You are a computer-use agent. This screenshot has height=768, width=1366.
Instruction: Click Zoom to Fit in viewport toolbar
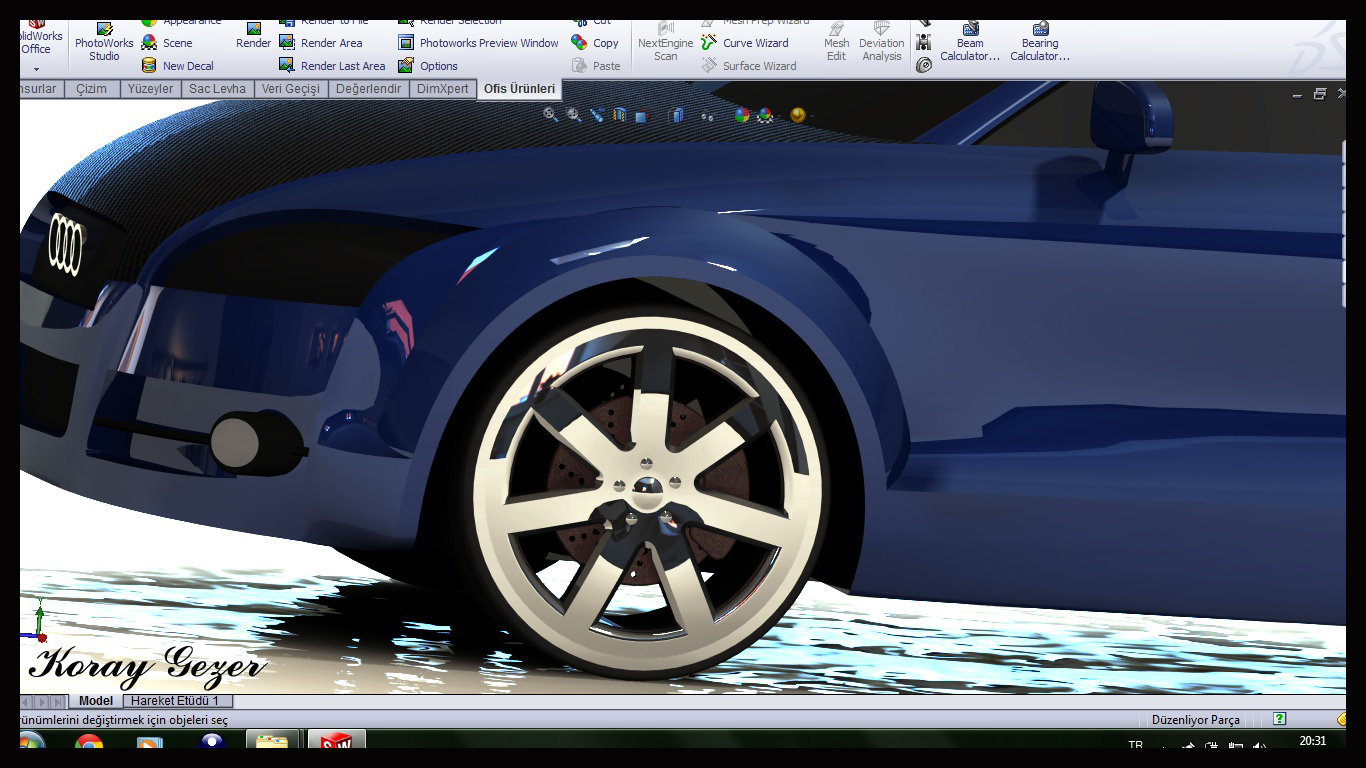550,115
